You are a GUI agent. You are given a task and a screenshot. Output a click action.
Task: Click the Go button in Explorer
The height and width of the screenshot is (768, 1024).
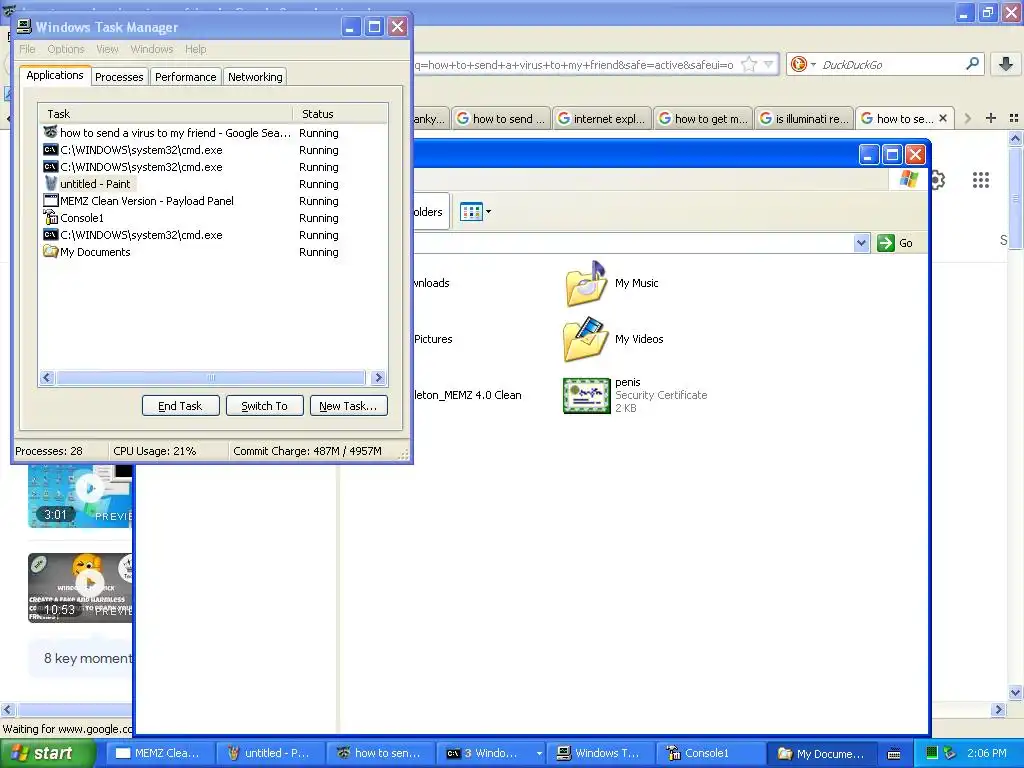895,243
